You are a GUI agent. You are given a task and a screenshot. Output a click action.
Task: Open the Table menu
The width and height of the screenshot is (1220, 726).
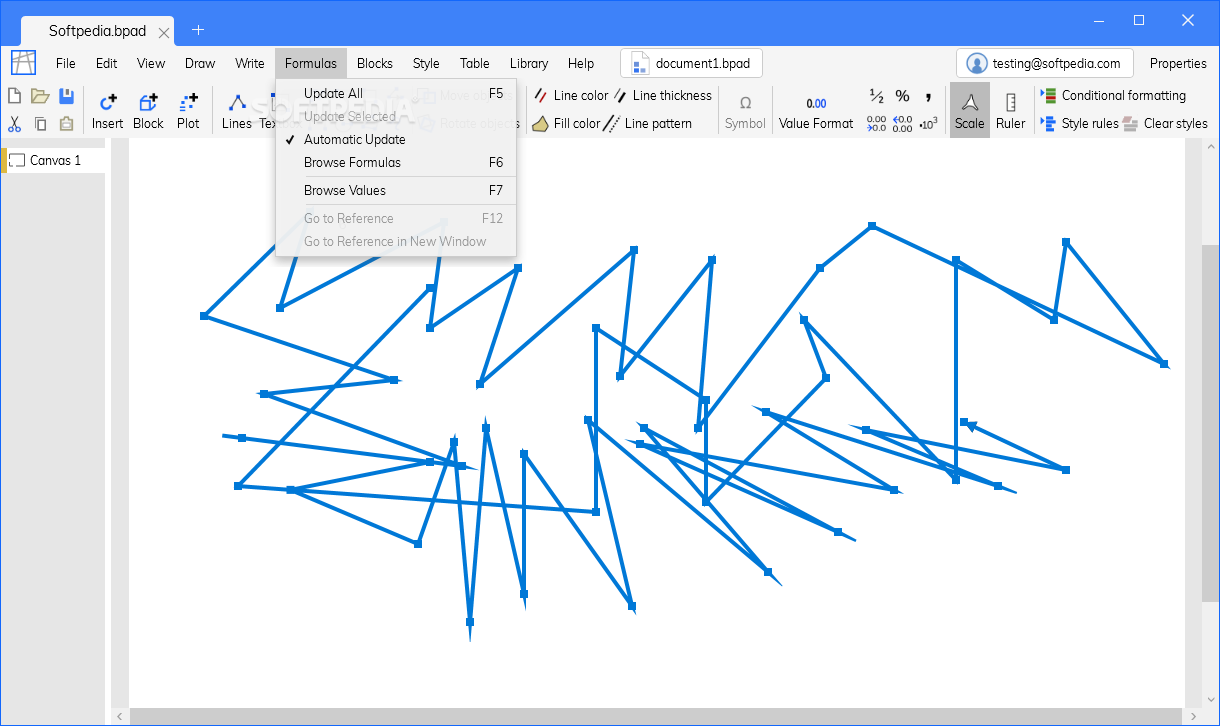(475, 63)
